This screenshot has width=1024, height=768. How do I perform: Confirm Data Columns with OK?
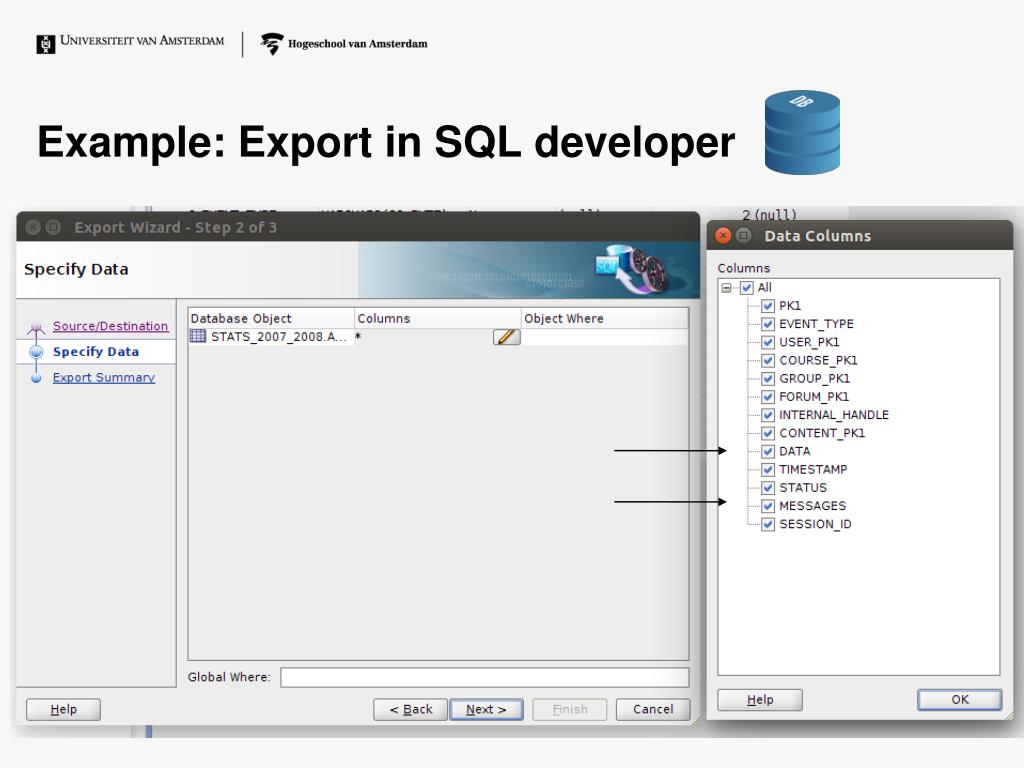tap(959, 699)
